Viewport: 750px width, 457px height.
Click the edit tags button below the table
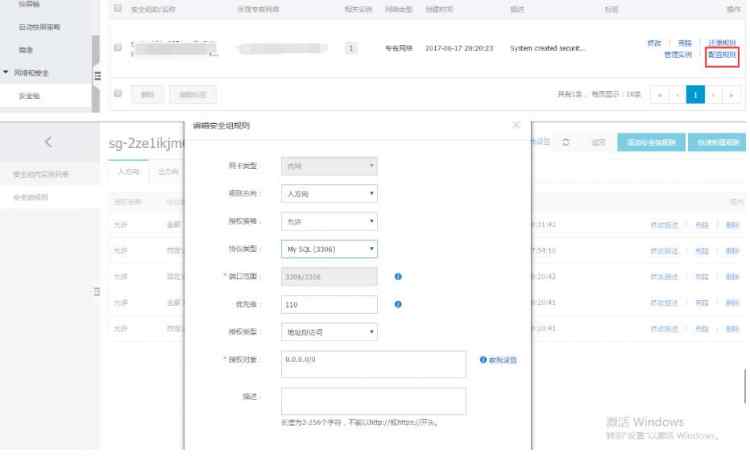point(193,94)
